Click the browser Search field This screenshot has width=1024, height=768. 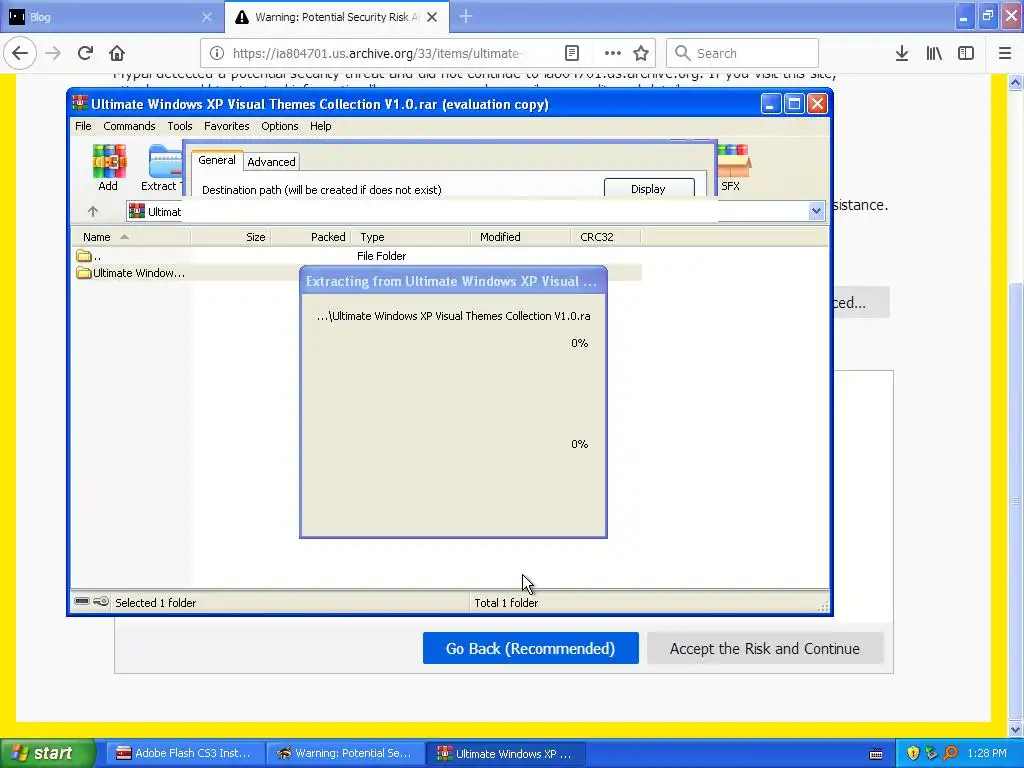click(743, 53)
